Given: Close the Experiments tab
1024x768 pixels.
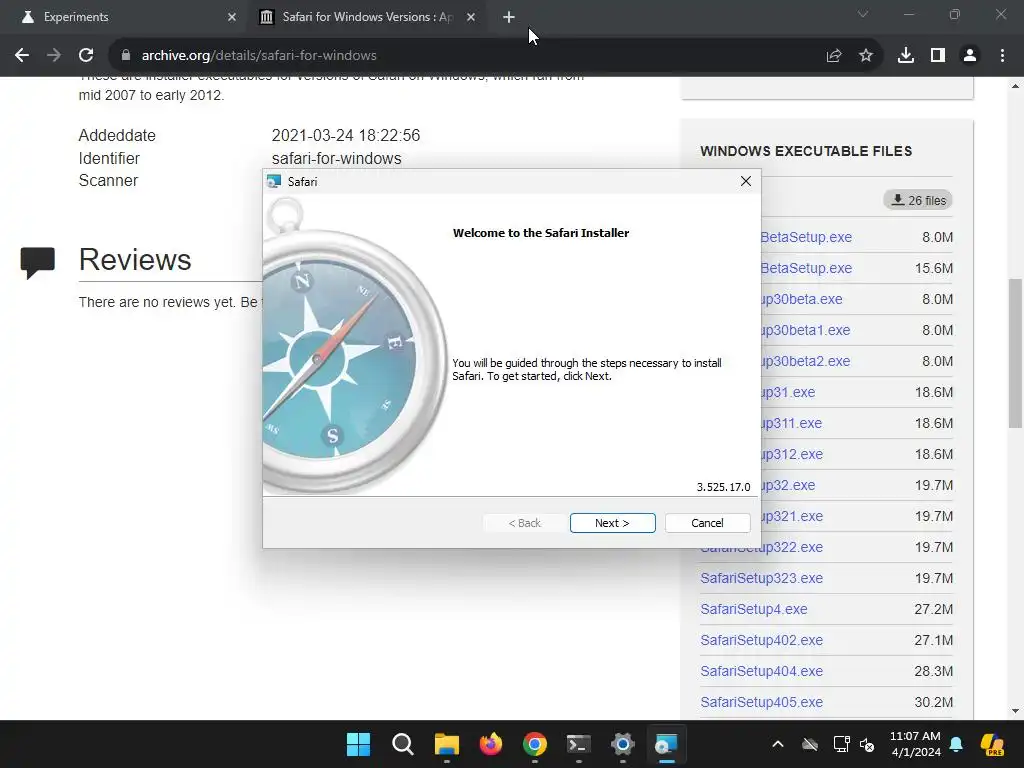Looking at the screenshot, I should [232, 17].
